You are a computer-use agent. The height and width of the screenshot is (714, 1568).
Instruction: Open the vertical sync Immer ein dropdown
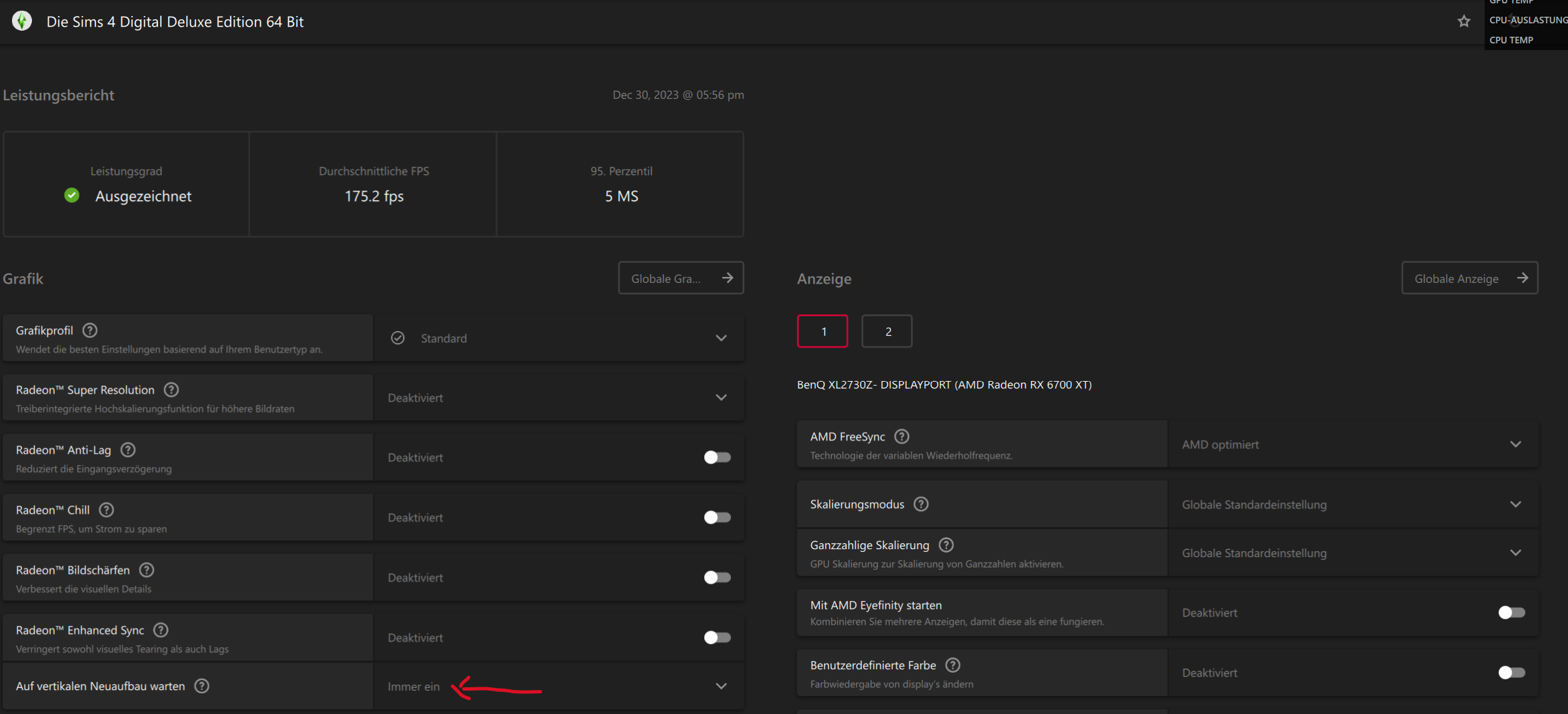tap(559, 686)
